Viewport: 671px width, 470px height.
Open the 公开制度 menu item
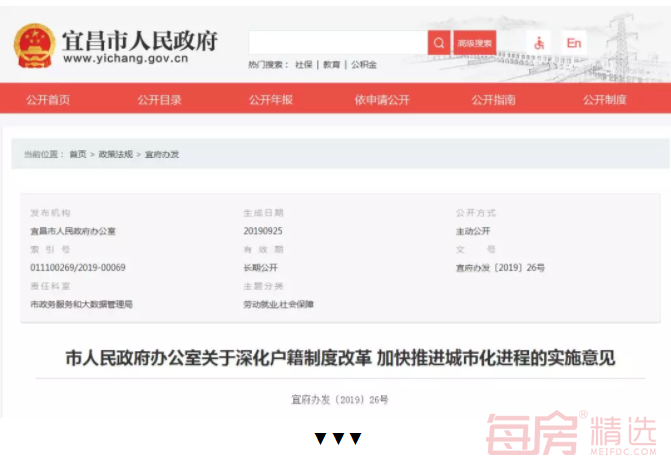[605, 100]
